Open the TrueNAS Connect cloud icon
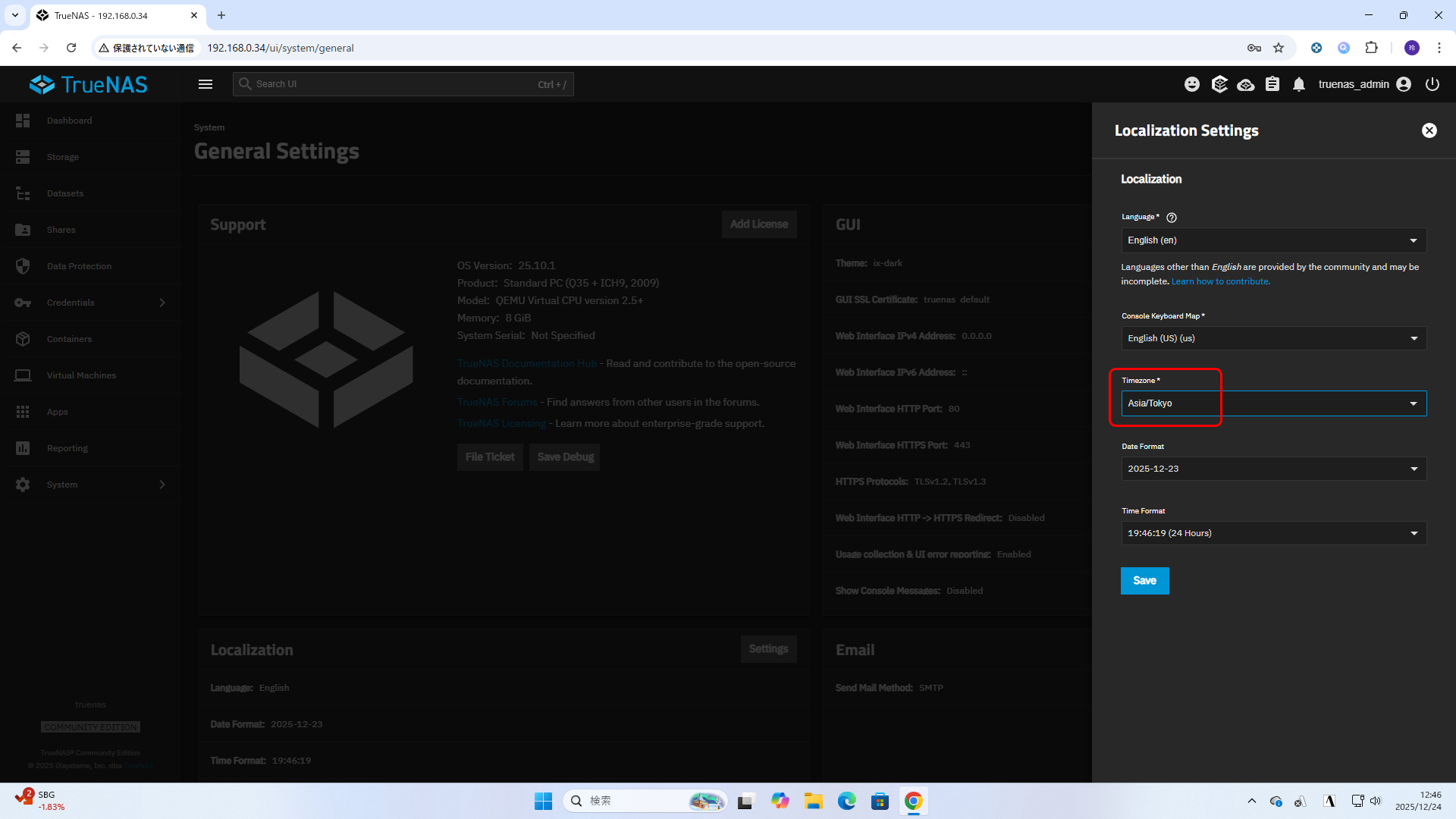 [1246, 84]
